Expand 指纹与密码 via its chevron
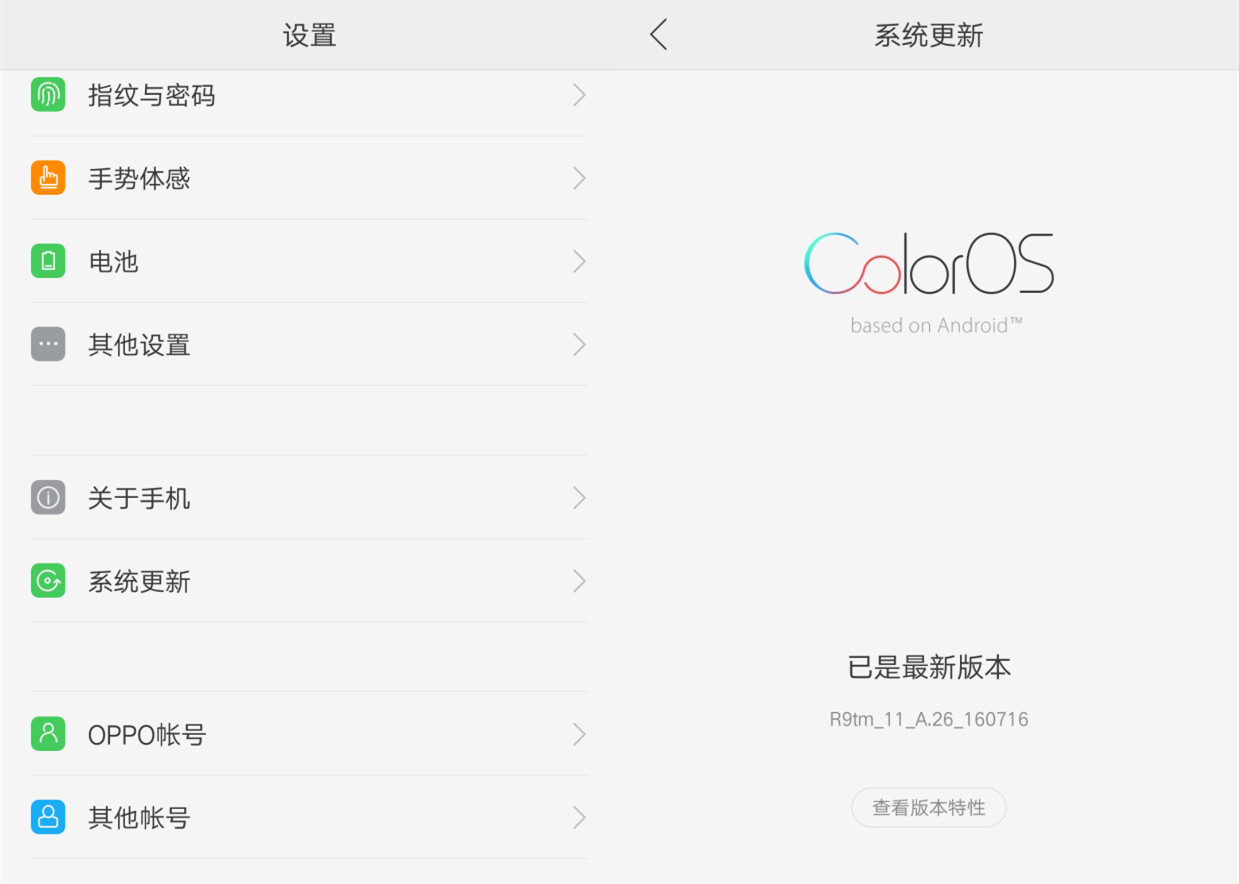 (579, 95)
